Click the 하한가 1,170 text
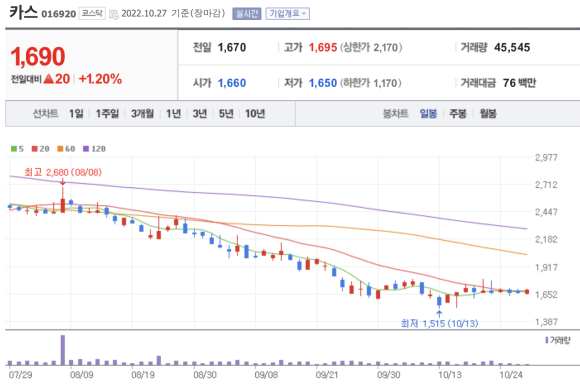 [371, 83]
